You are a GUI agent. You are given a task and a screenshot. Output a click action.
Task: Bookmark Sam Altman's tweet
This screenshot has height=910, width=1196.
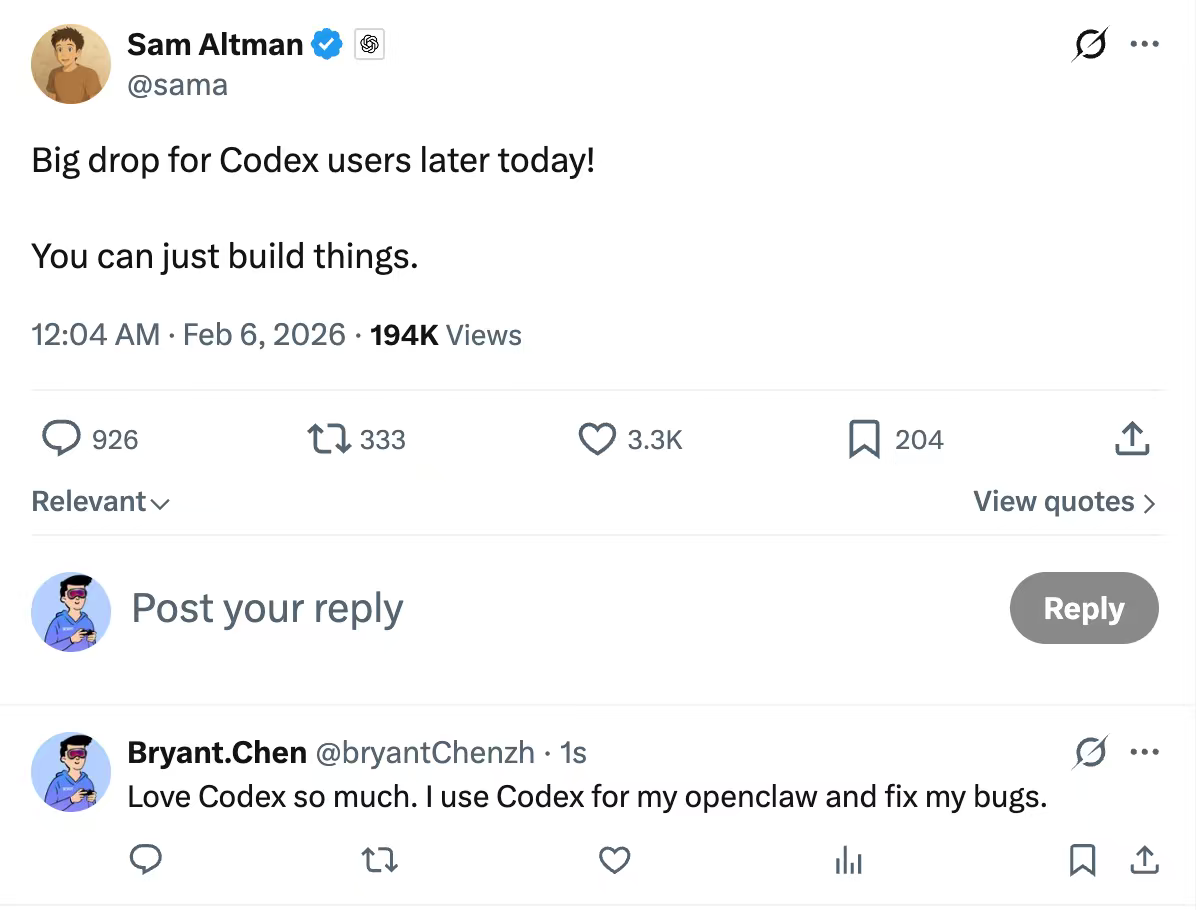pyautogui.click(x=864, y=439)
